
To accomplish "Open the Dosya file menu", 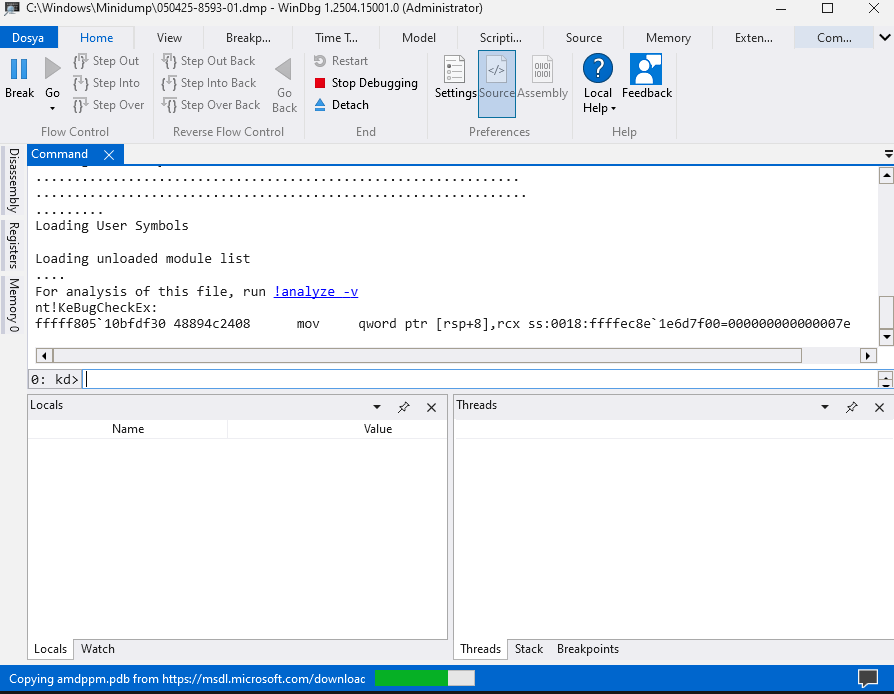I will (x=29, y=38).
